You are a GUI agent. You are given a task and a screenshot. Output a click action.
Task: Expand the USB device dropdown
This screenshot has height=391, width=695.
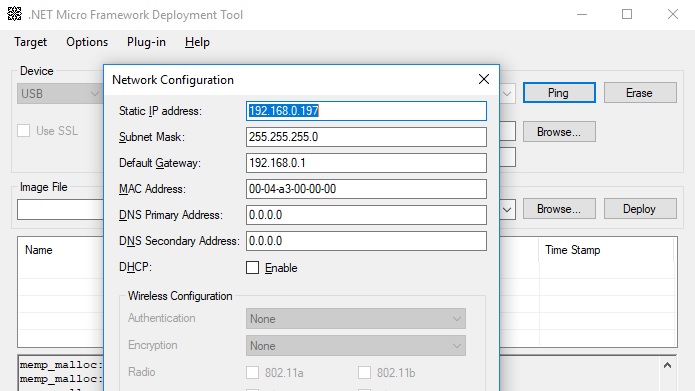(59, 94)
